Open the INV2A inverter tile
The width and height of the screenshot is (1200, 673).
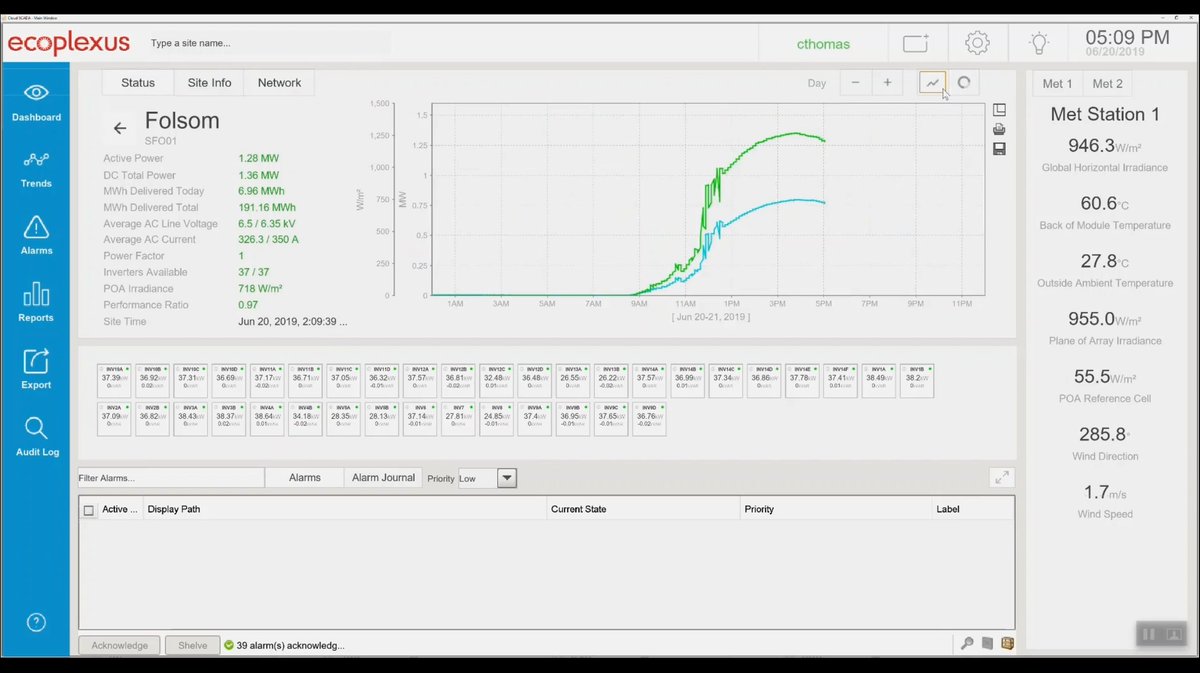114,419
